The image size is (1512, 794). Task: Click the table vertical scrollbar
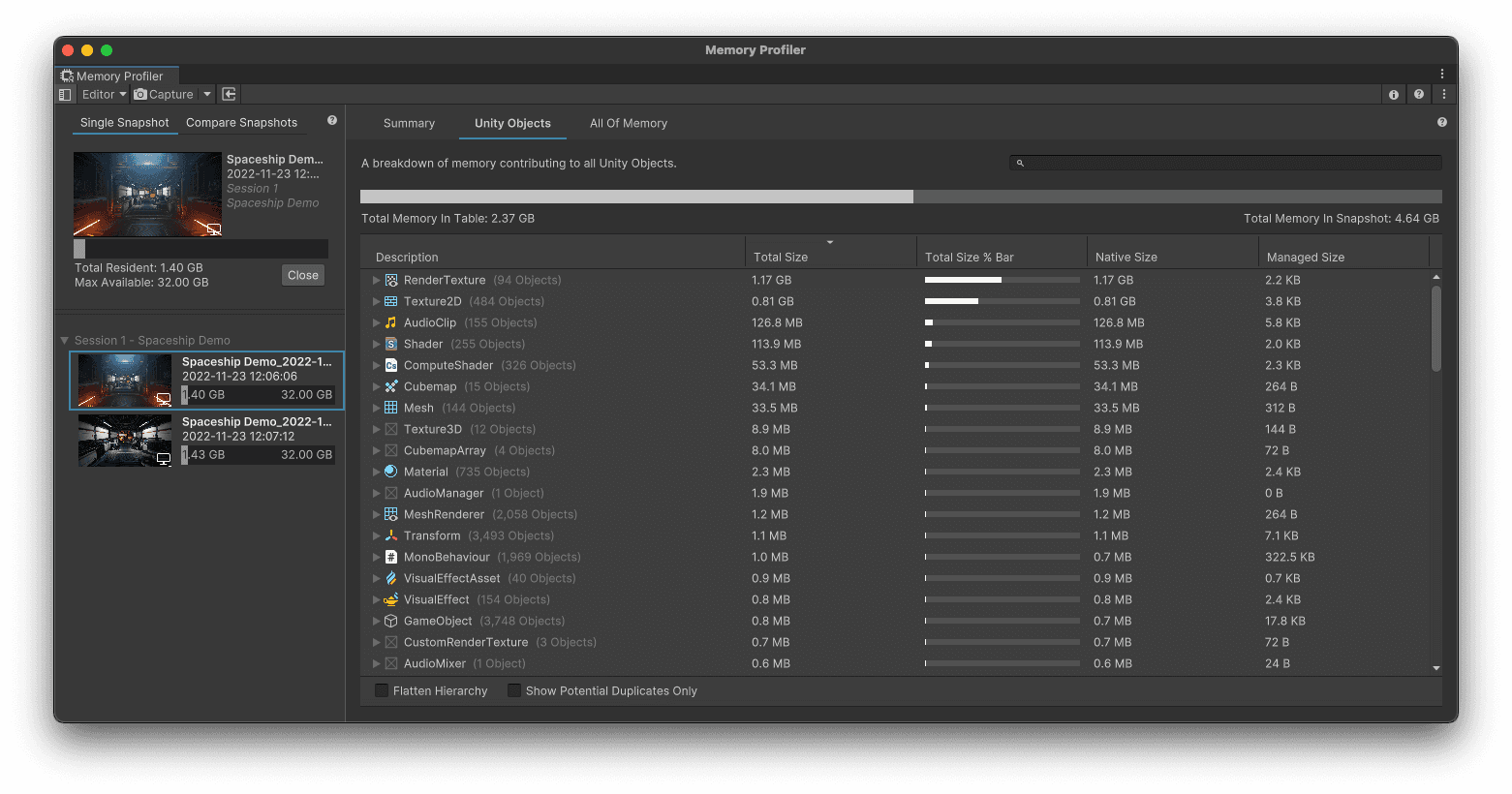[x=1435, y=328]
